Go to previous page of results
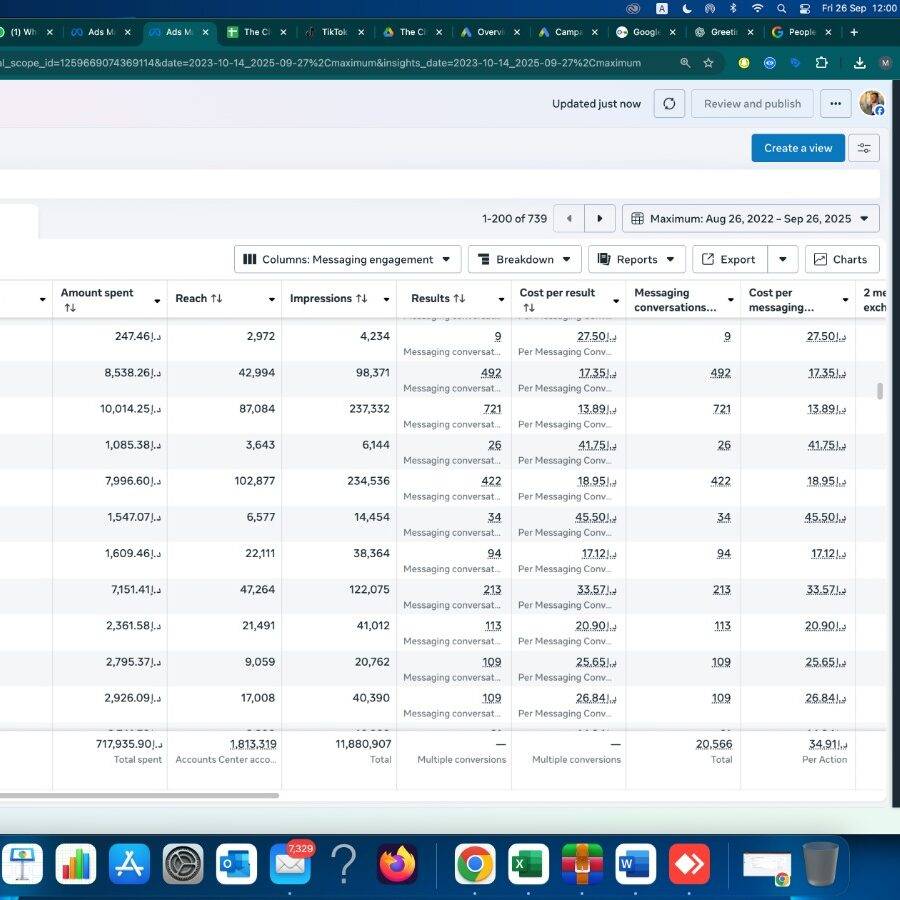Viewport: 900px width, 900px height. pyautogui.click(x=569, y=218)
